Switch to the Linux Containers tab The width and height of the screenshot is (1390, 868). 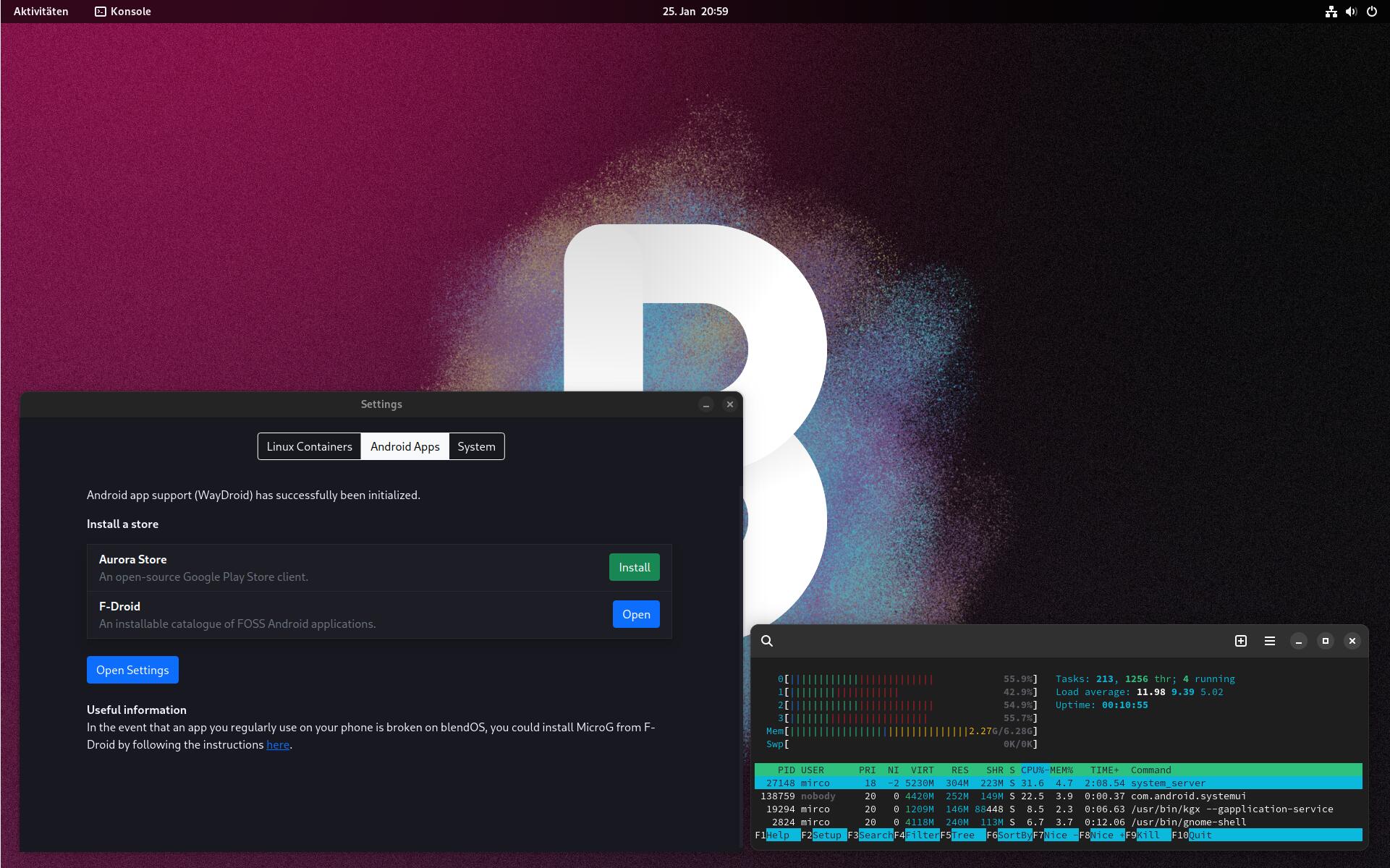tap(308, 446)
